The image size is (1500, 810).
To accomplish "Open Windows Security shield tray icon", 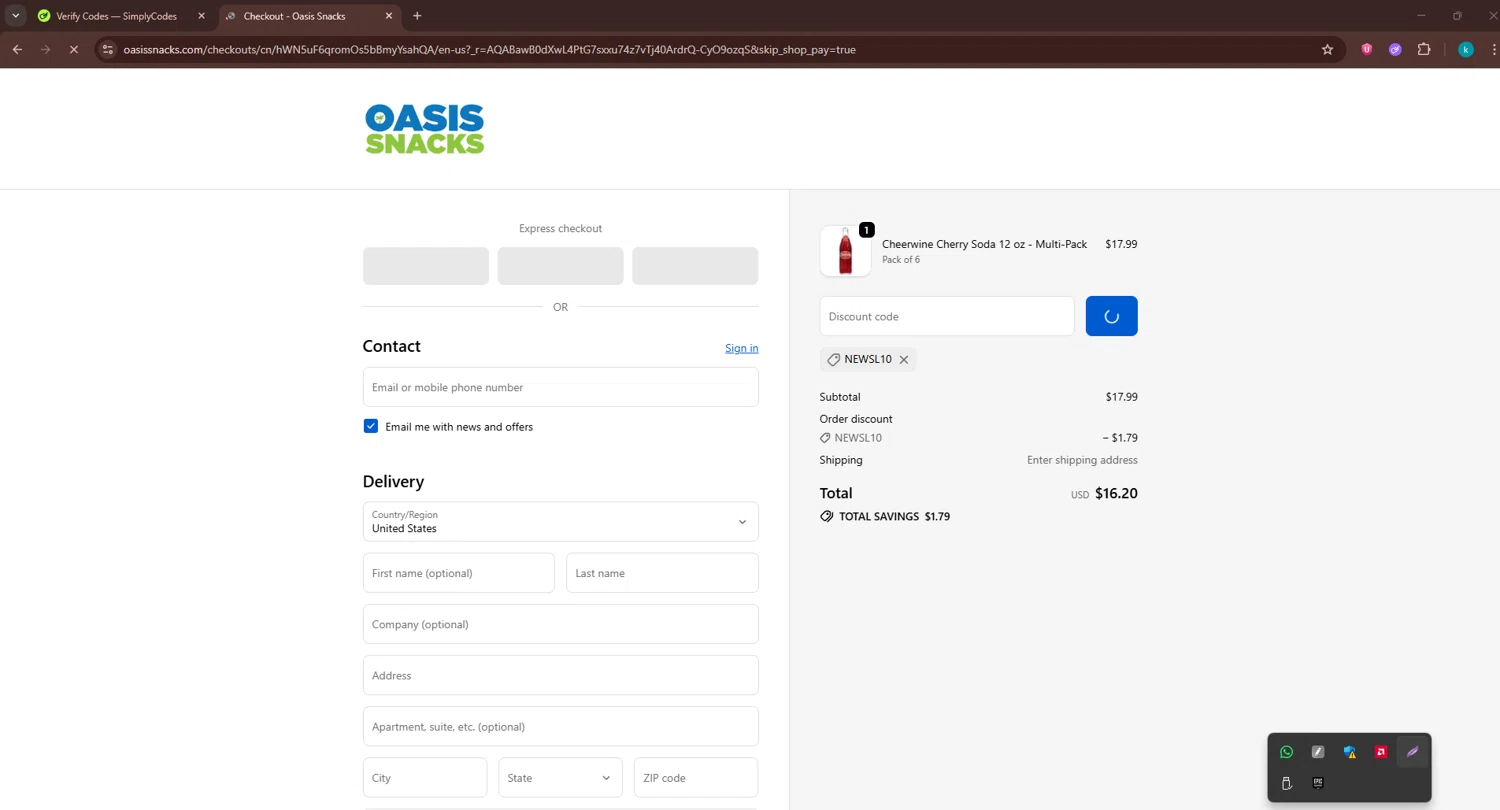I will (1350, 752).
